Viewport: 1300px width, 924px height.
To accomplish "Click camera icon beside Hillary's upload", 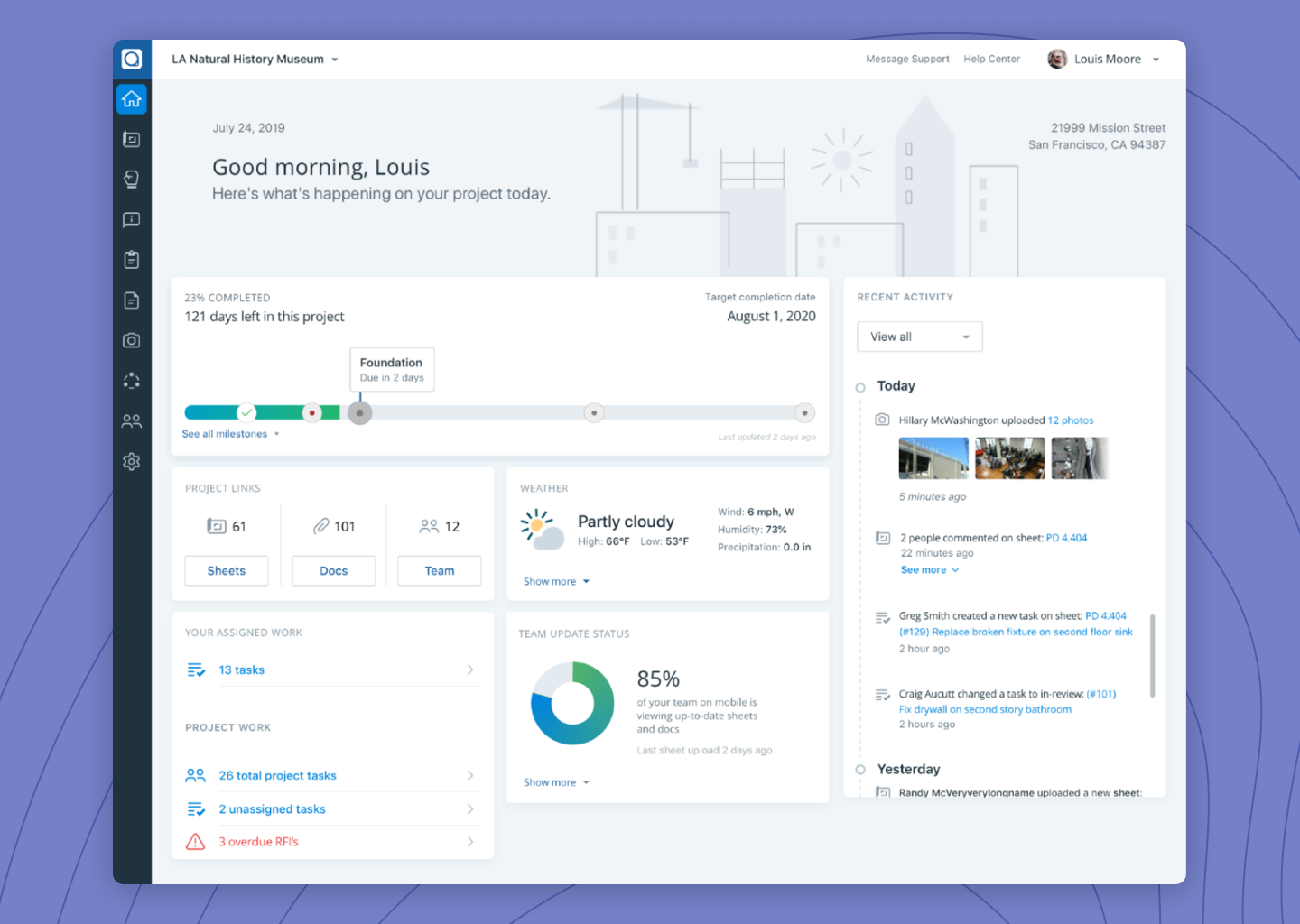I will pyautogui.click(x=882, y=420).
